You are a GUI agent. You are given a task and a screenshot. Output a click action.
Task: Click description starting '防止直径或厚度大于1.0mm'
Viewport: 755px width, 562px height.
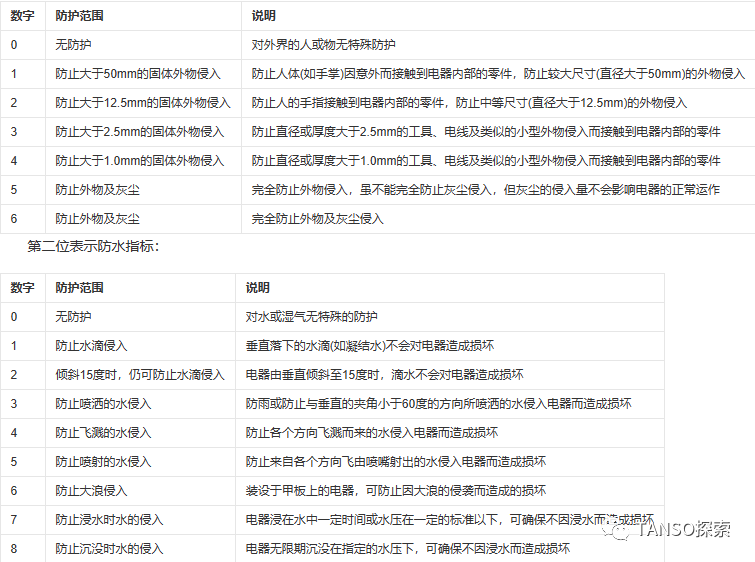click(486, 160)
